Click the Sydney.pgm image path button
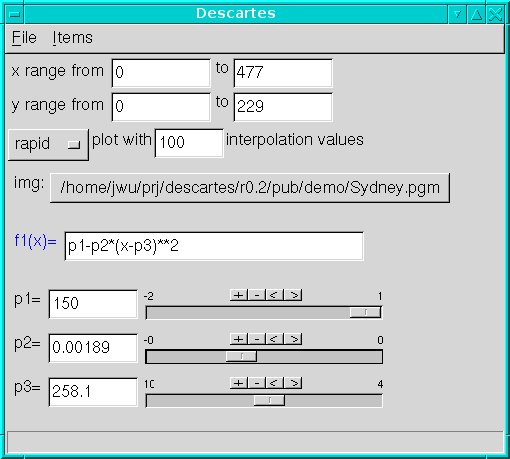 click(250, 188)
